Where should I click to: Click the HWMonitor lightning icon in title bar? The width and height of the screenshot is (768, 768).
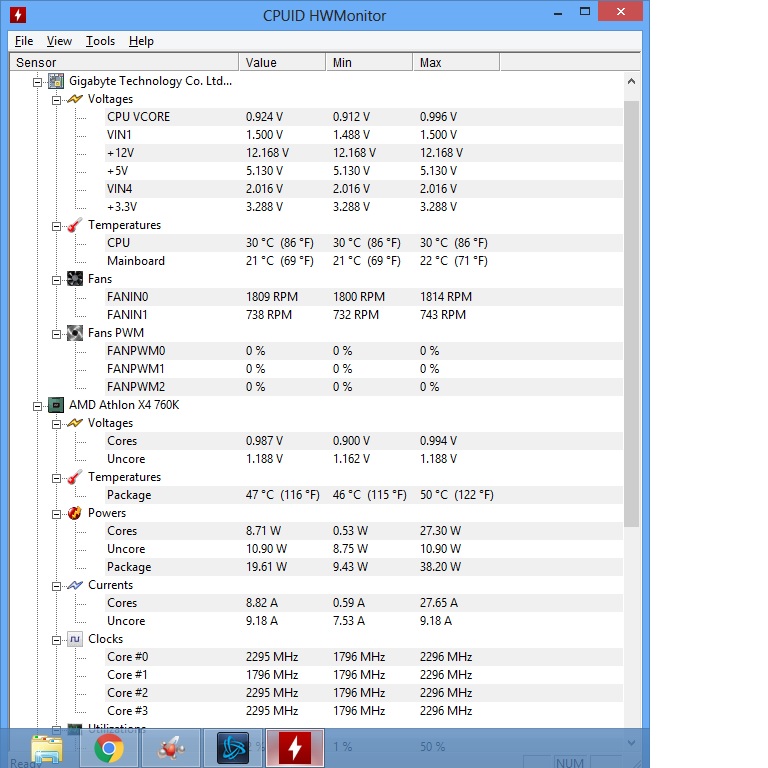pyautogui.click(x=18, y=15)
